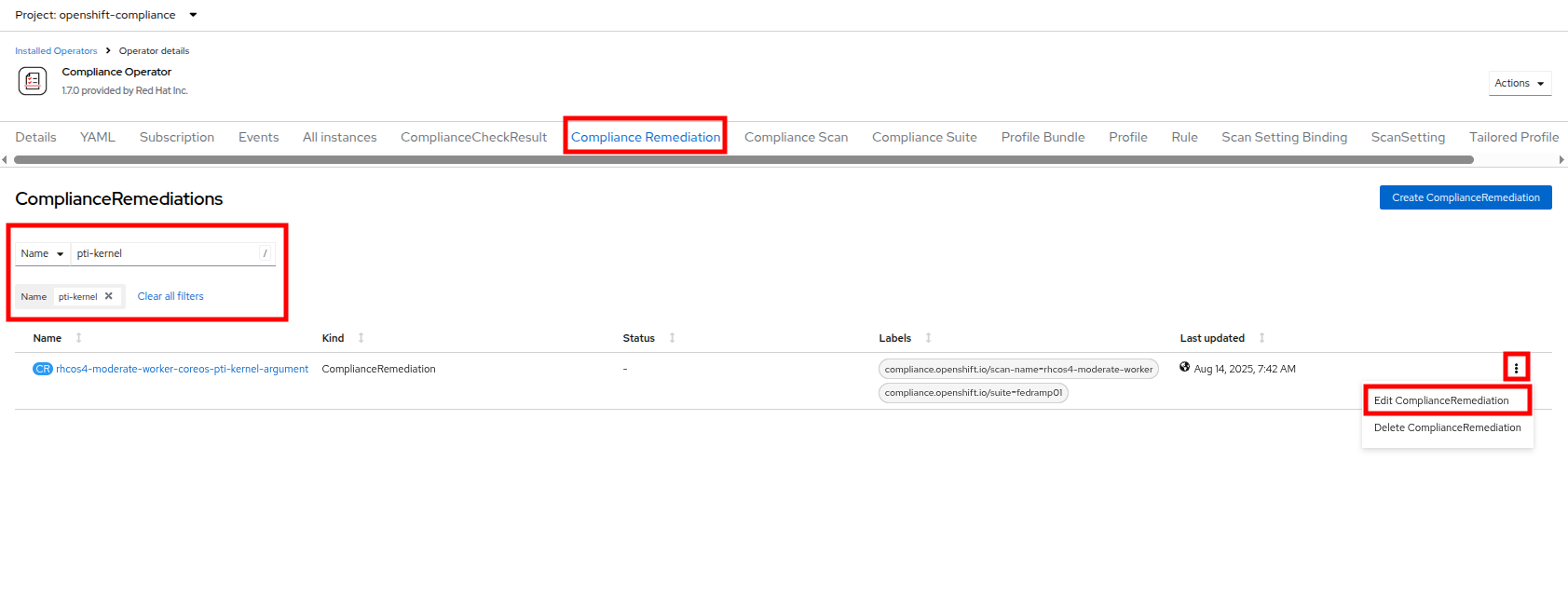Select the Compliance Remediation tab
Screen dimensions: 1568x596
pos(646,137)
